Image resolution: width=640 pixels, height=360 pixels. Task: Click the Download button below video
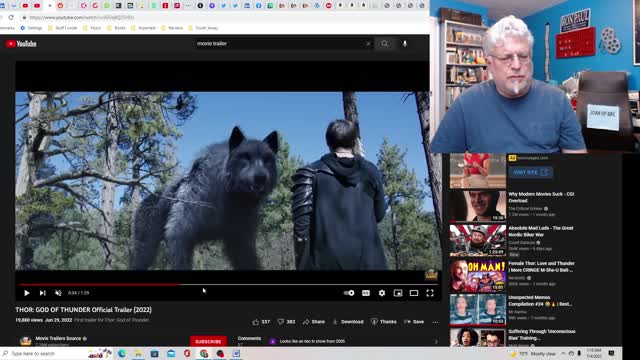point(348,322)
